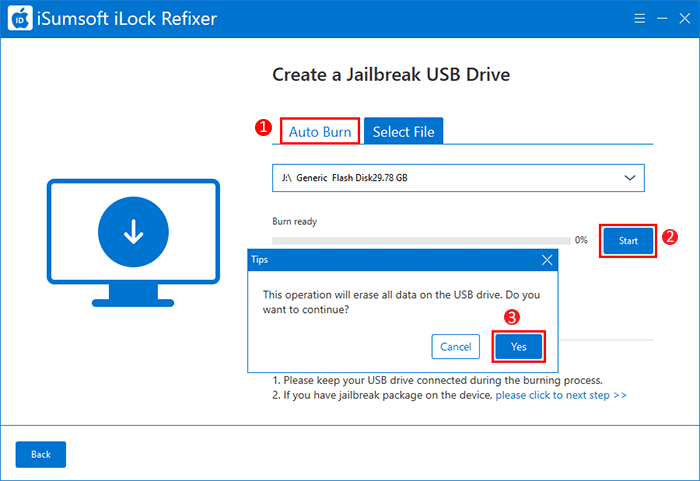The image size is (700, 481).
Task: Click the monitor download illustration
Action: 133,243
